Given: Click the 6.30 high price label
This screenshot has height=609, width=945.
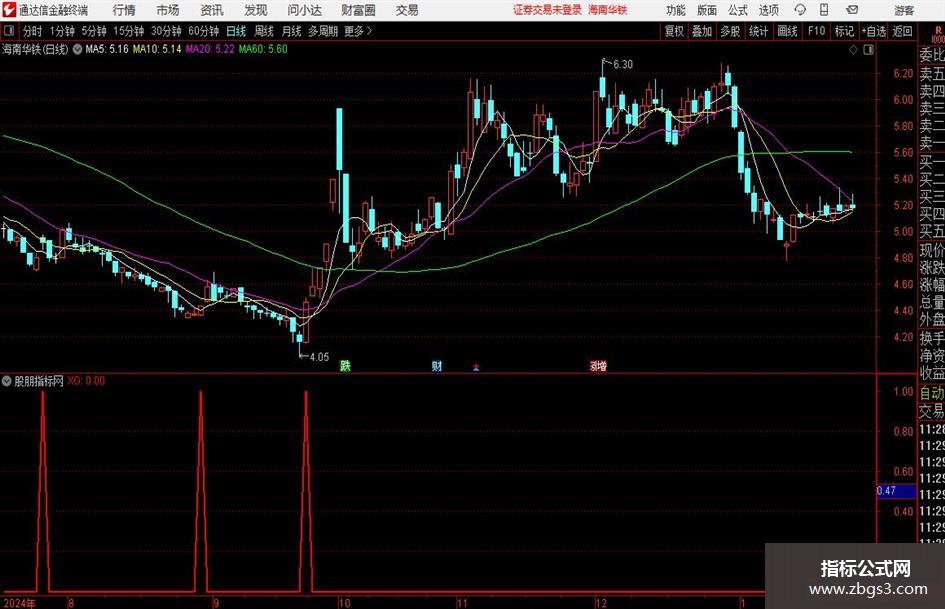Looking at the screenshot, I should coord(623,64).
